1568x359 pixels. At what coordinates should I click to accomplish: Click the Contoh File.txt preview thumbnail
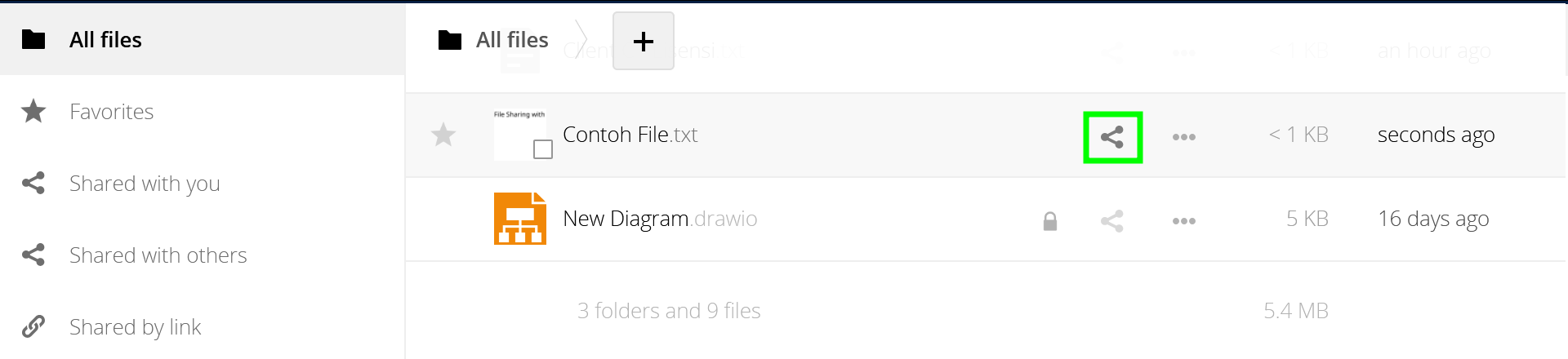point(516,131)
